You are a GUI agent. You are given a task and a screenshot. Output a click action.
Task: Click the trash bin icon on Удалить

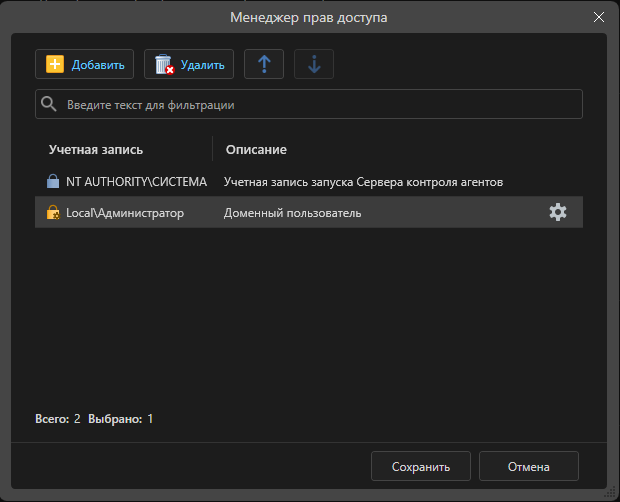164,65
